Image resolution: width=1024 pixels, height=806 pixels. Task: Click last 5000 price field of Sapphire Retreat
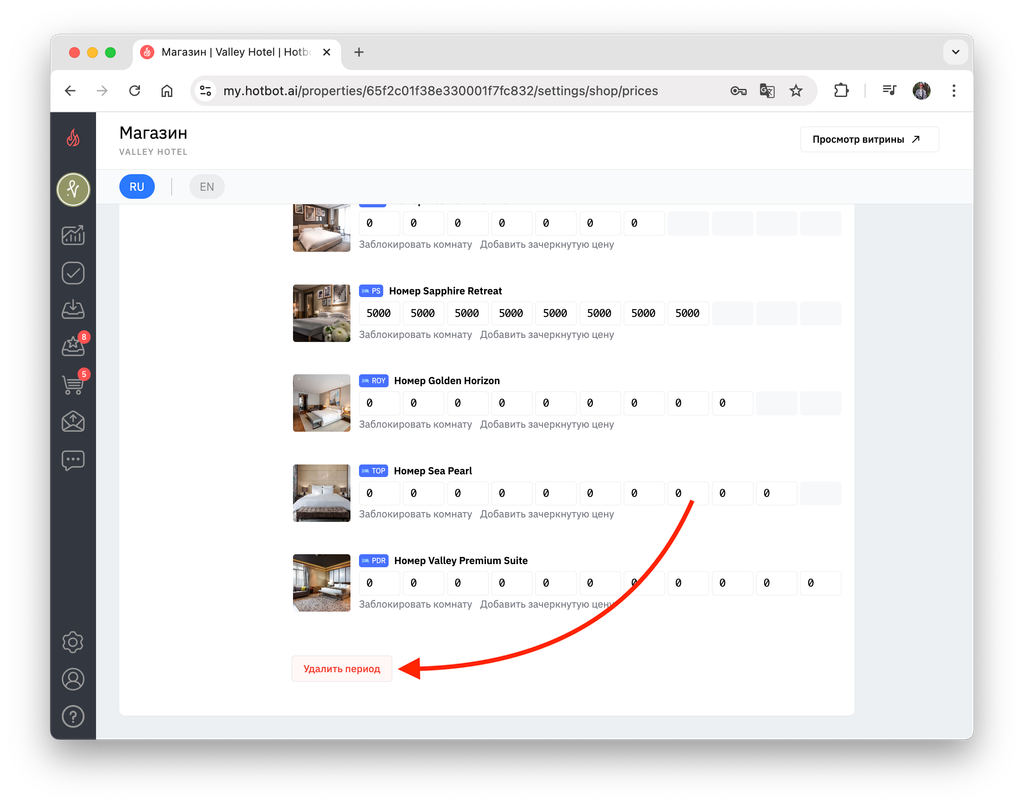click(x=688, y=314)
